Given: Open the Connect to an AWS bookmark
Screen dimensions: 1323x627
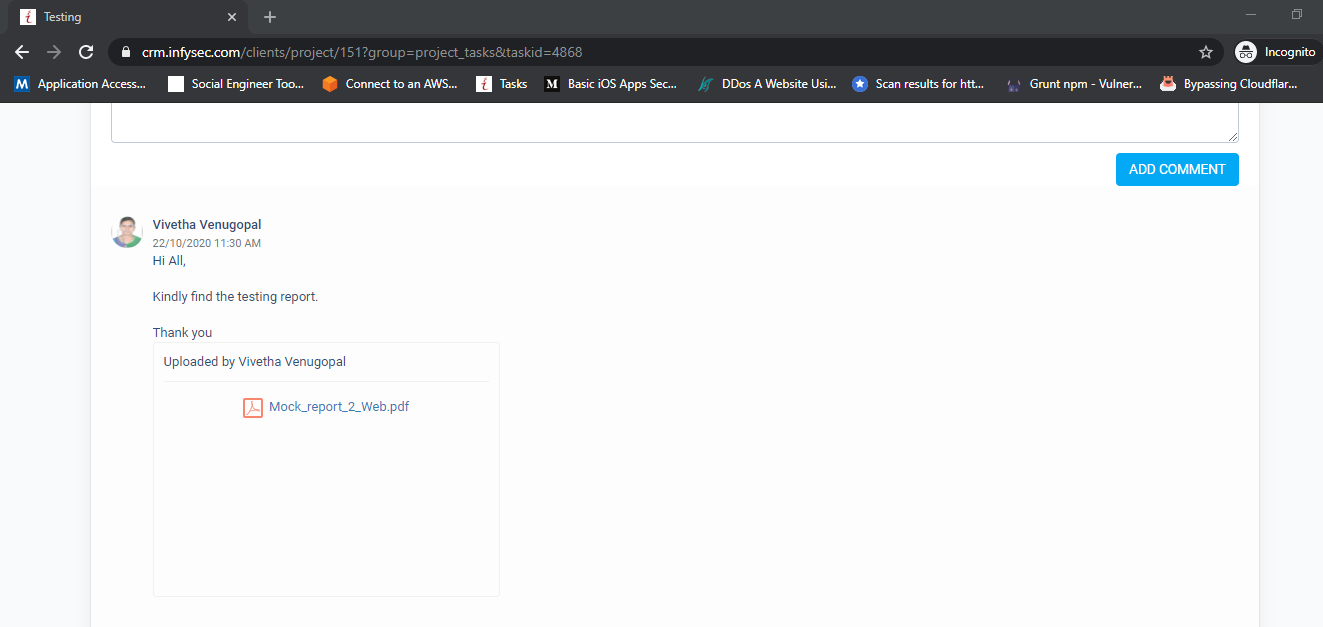Looking at the screenshot, I should pos(390,84).
